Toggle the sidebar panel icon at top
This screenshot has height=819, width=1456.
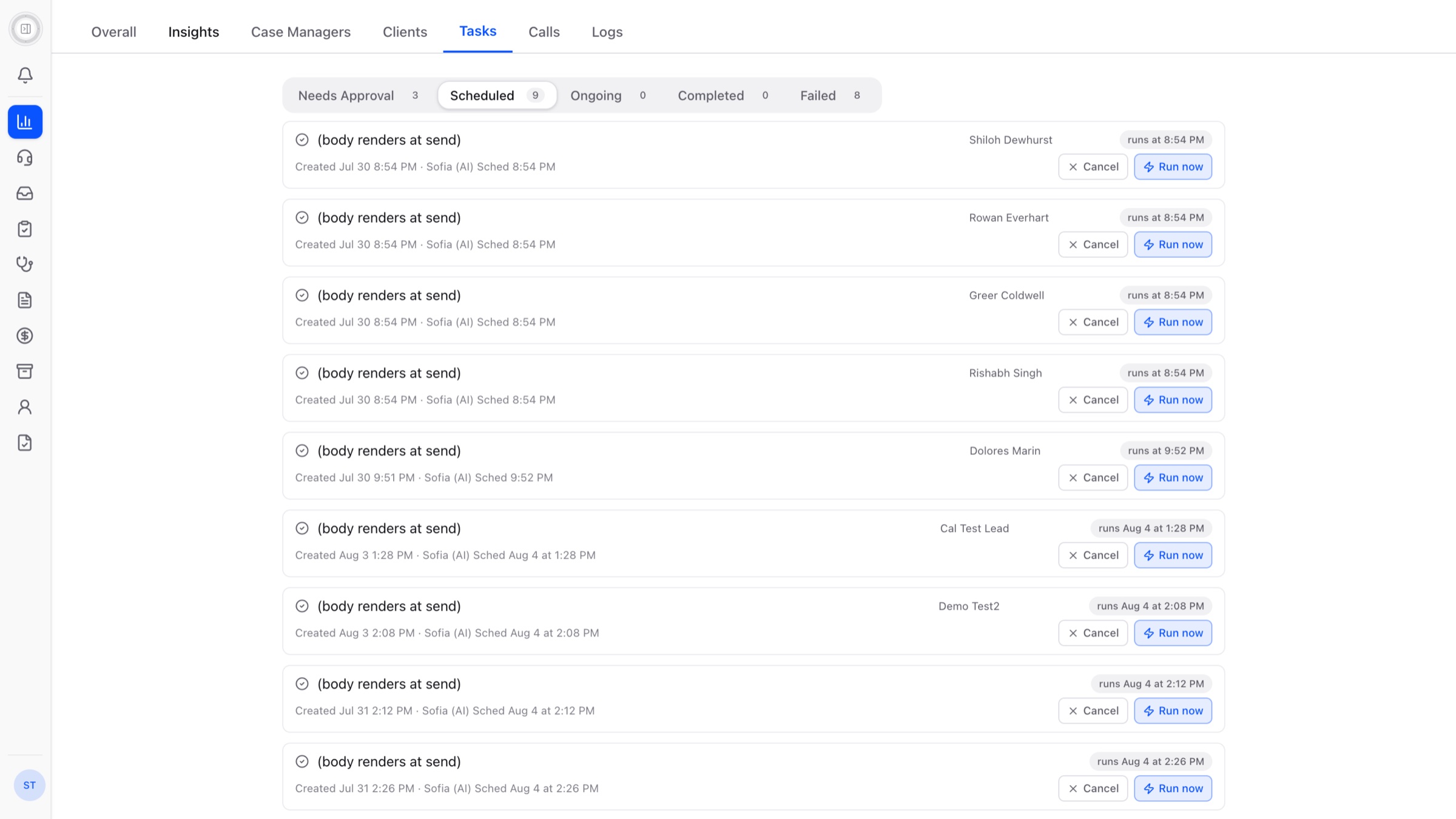click(25, 29)
